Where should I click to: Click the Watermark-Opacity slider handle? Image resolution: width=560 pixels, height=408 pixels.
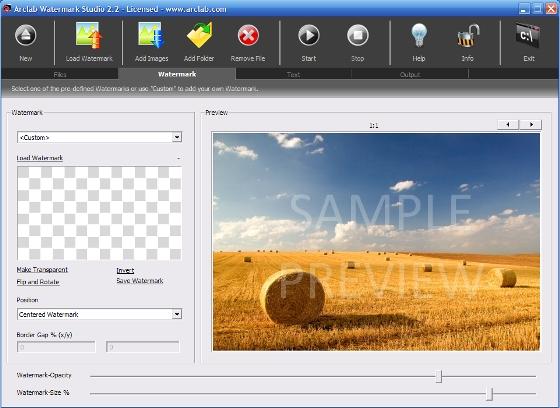coord(439,376)
